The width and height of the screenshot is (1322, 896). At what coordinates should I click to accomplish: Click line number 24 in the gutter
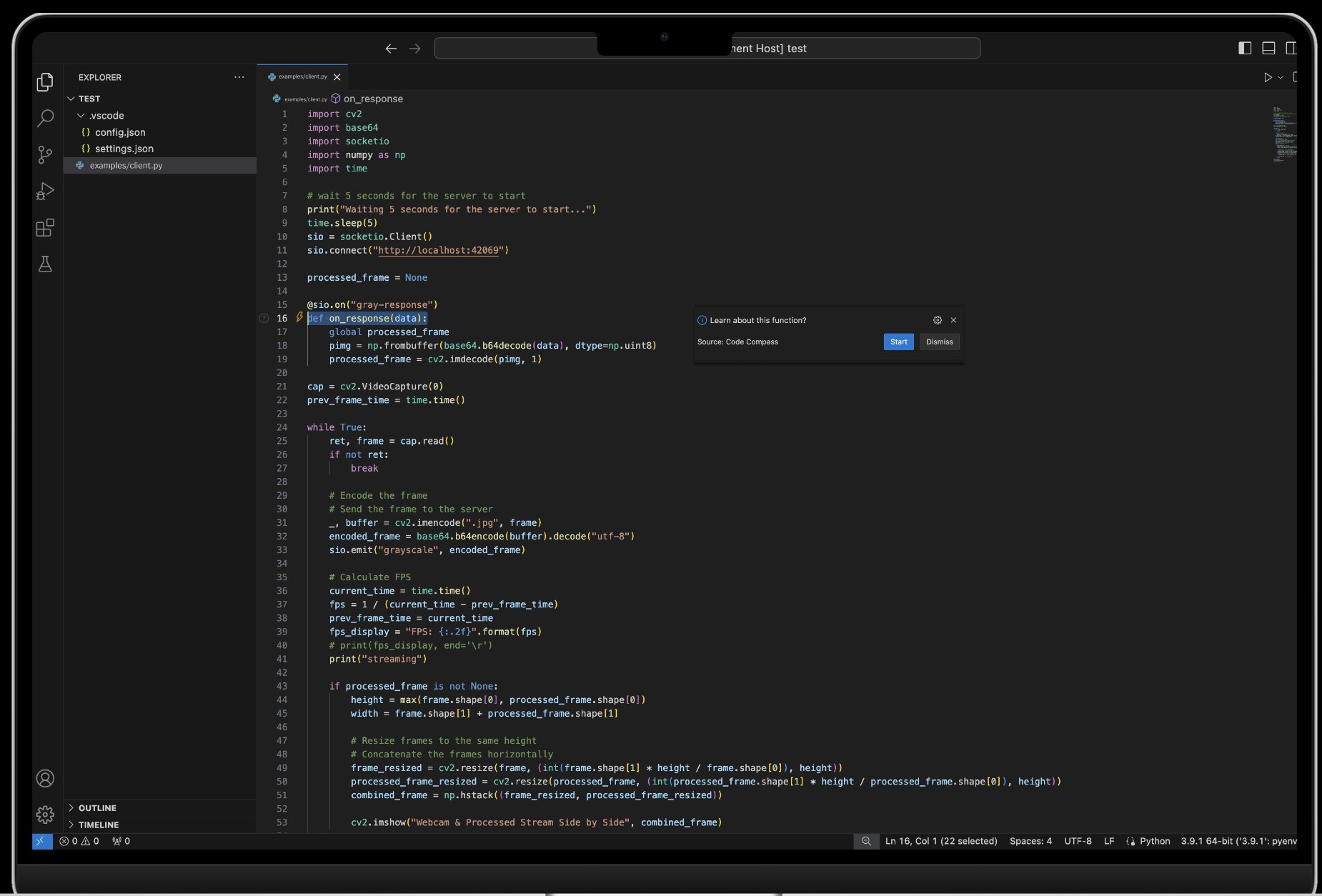pyautogui.click(x=282, y=427)
